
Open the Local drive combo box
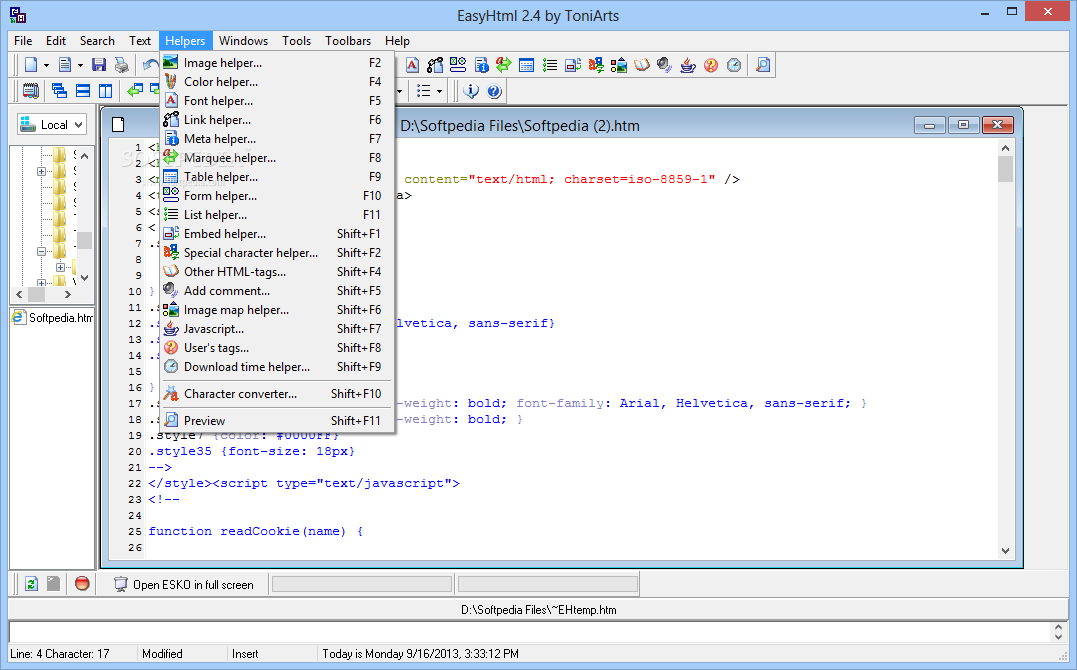[x=52, y=124]
